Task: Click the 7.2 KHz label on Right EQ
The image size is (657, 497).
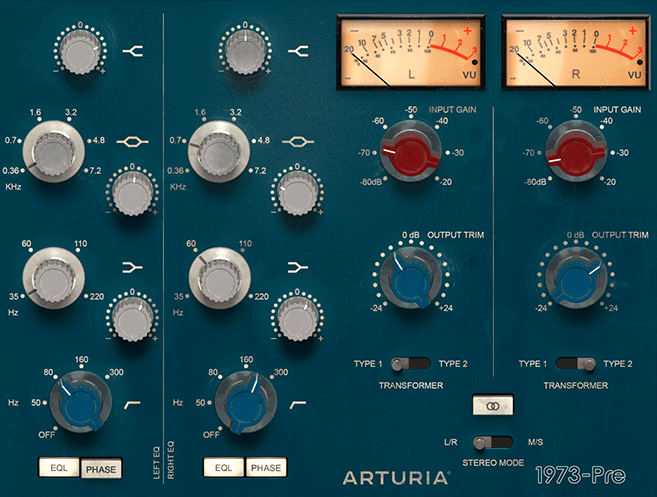Action: pyautogui.click(x=260, y=171)
